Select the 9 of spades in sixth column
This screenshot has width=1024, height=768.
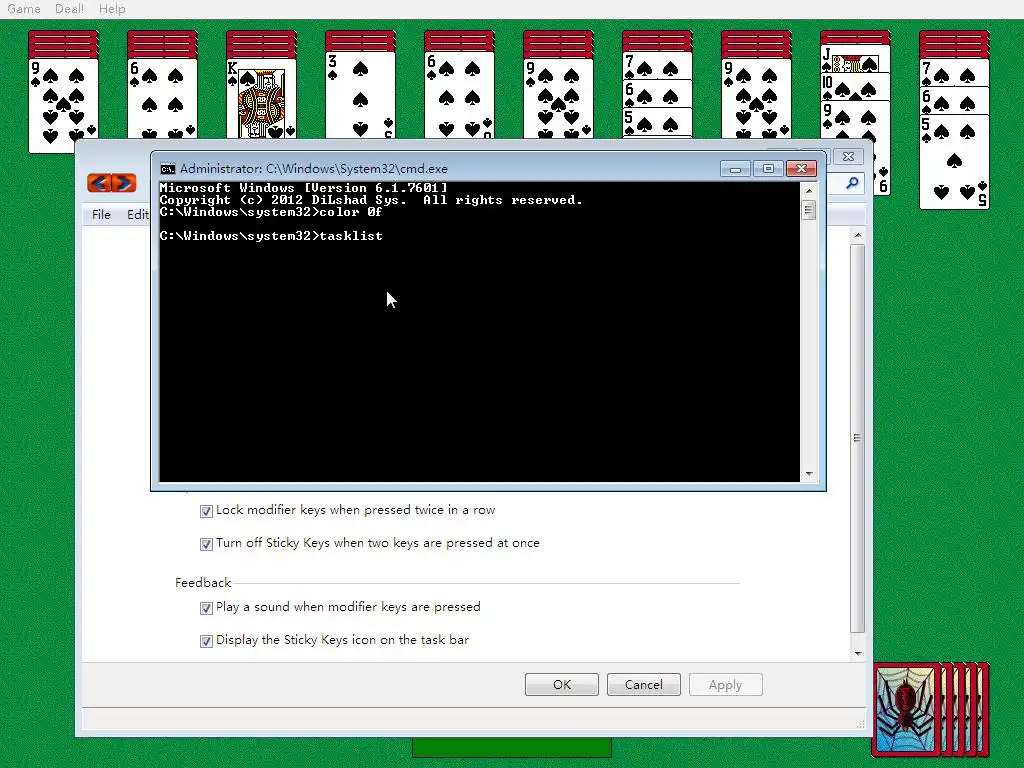(558, 99)
